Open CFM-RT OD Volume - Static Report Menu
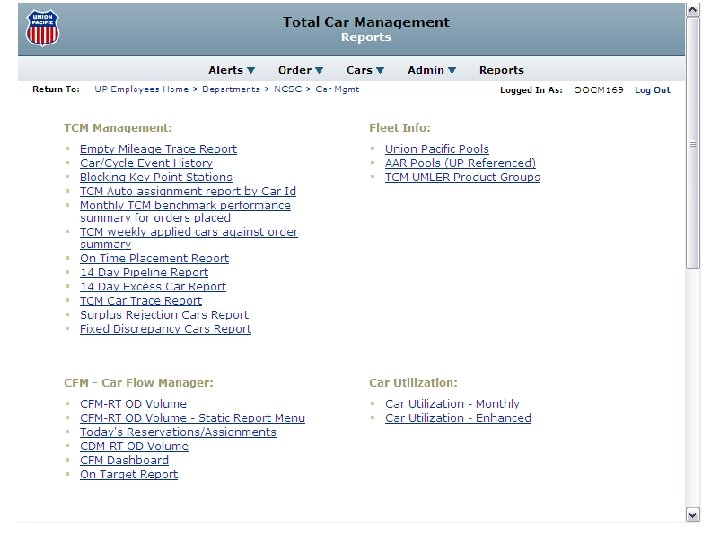 [192, 418]
